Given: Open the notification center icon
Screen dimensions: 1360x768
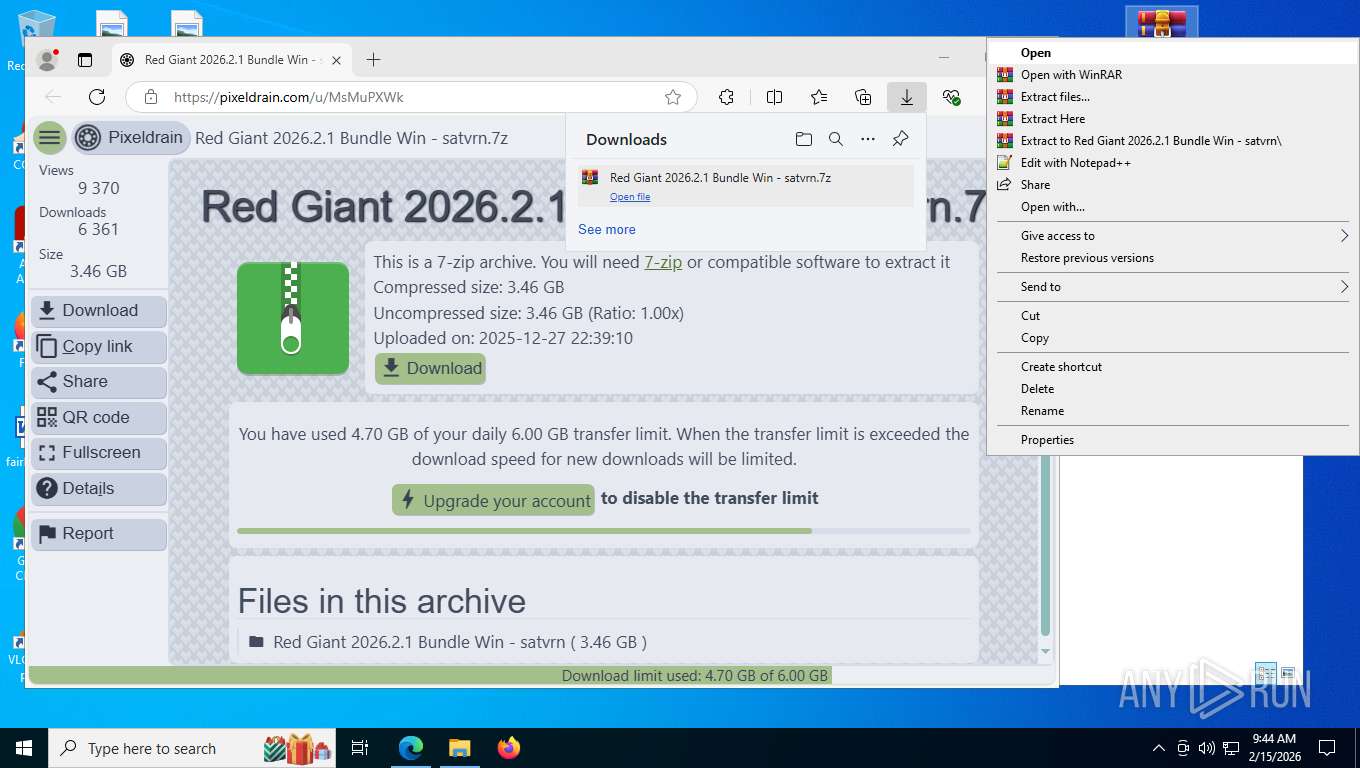Looking at the screenshot, I should [1327, 748].
